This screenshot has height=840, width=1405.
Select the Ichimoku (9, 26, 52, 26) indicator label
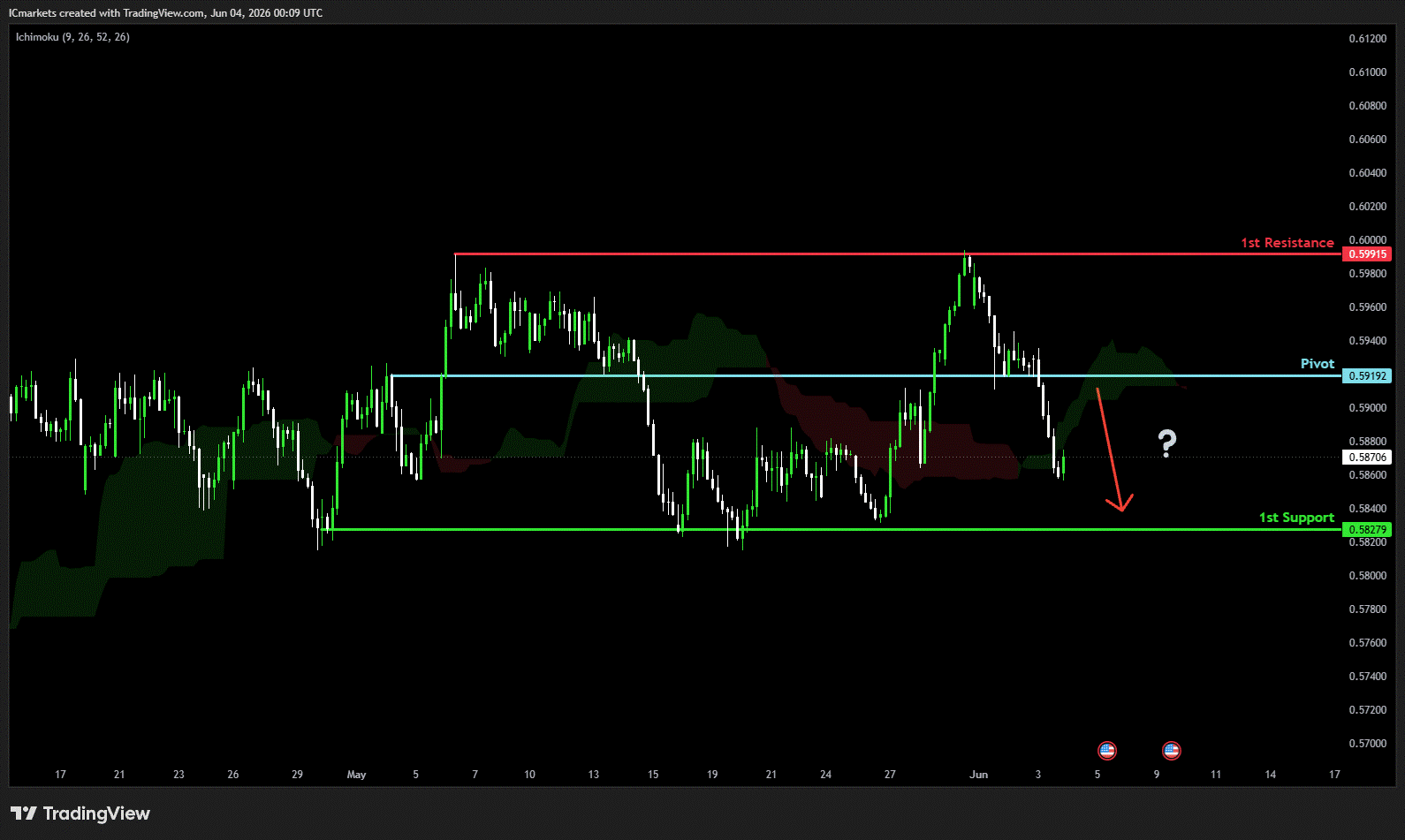pos(72,37)
